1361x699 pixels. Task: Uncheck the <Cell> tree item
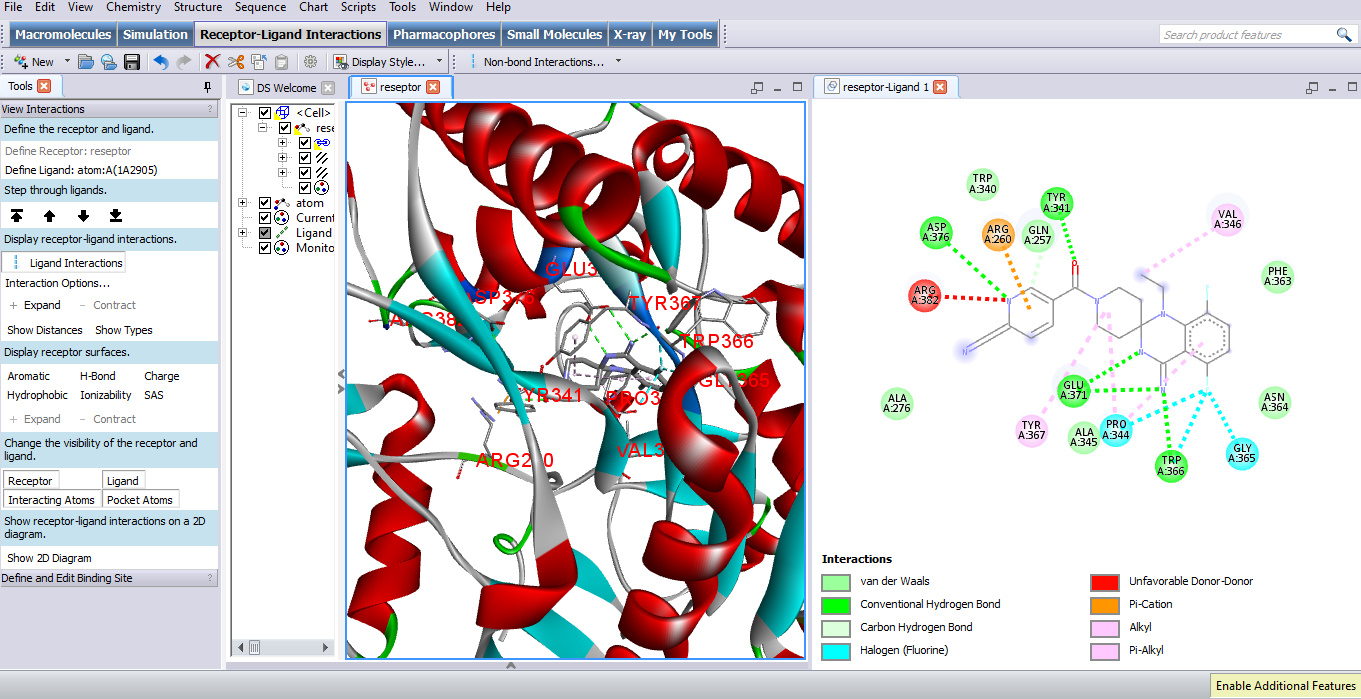click(x=264, y=113)
